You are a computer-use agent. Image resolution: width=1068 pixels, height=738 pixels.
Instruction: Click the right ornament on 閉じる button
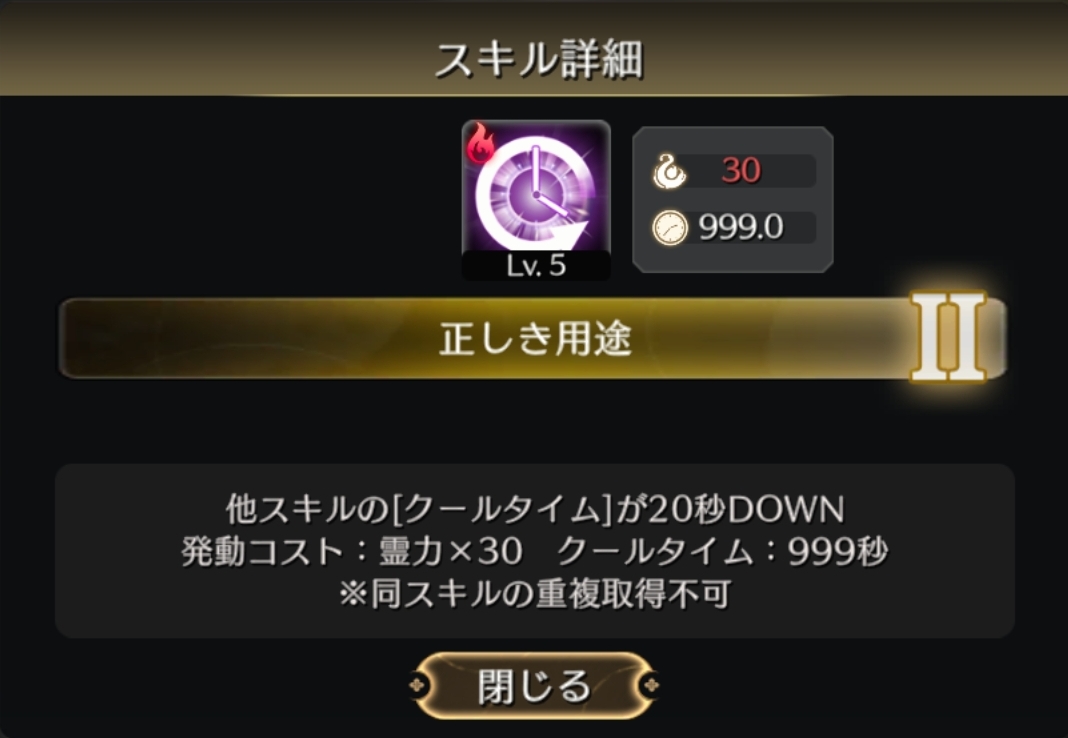coord(651,685)
